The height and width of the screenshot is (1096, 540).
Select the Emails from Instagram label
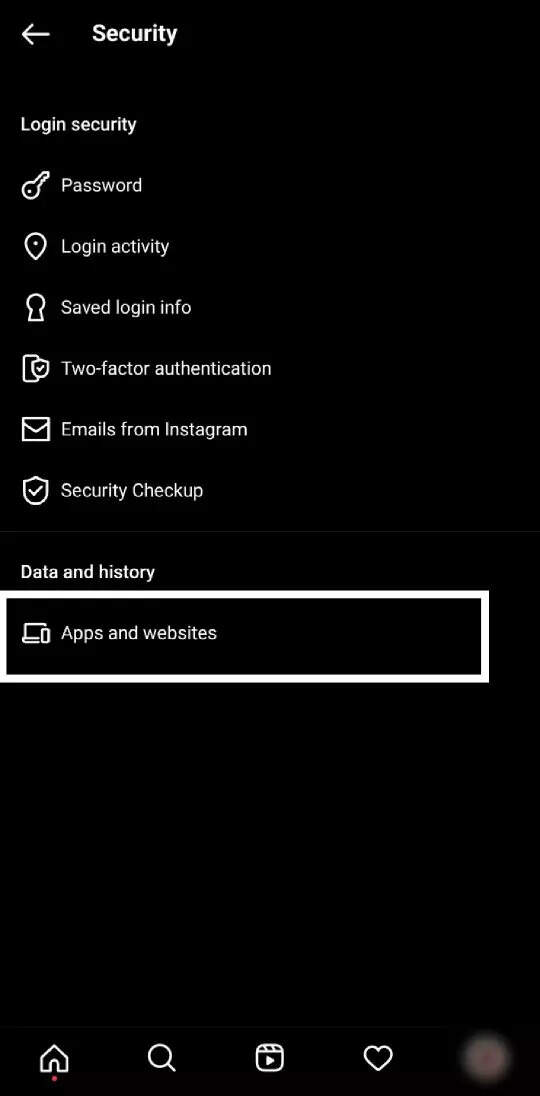tap(154, 429)
